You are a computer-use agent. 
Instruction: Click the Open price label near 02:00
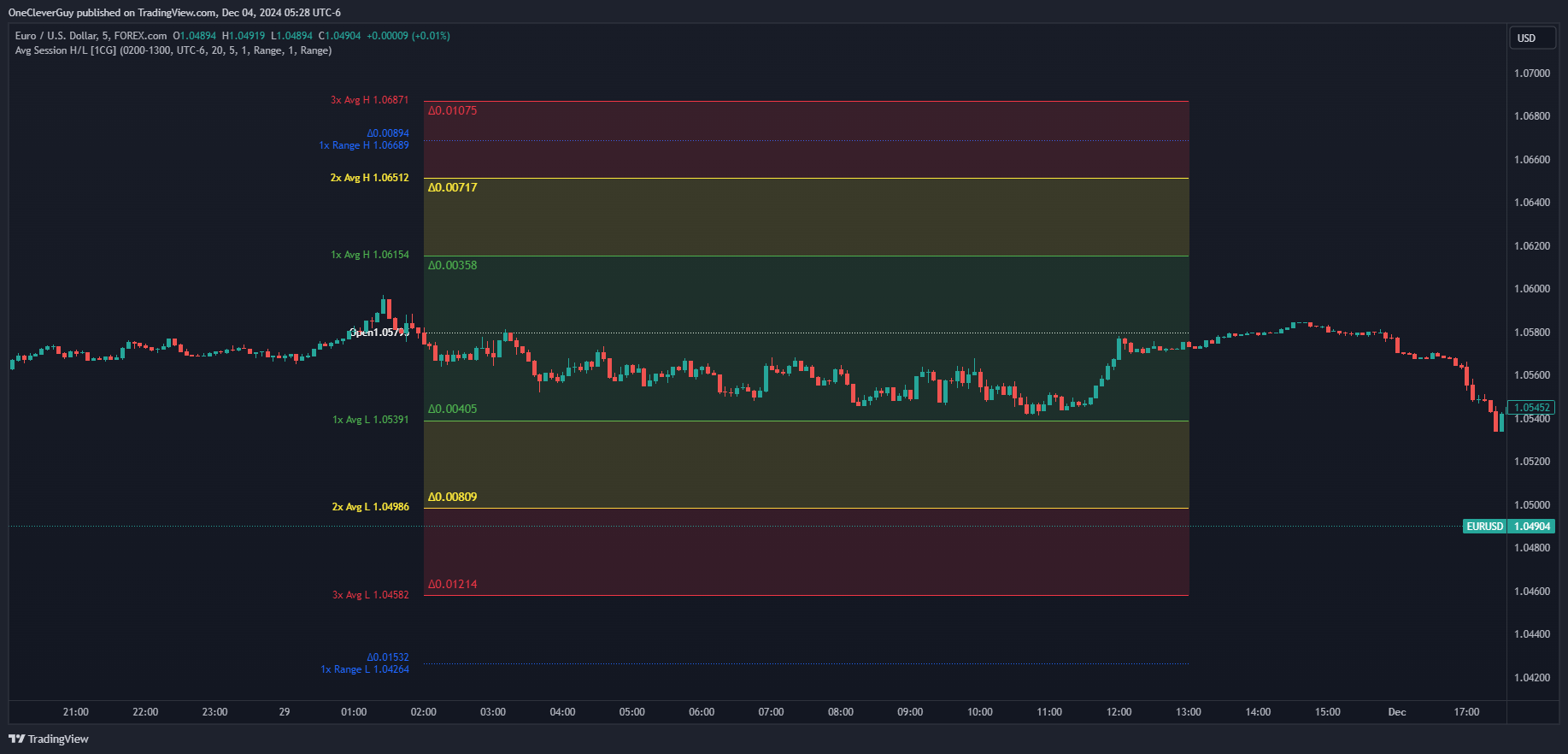pyautogui.click(x=379, y=333)
